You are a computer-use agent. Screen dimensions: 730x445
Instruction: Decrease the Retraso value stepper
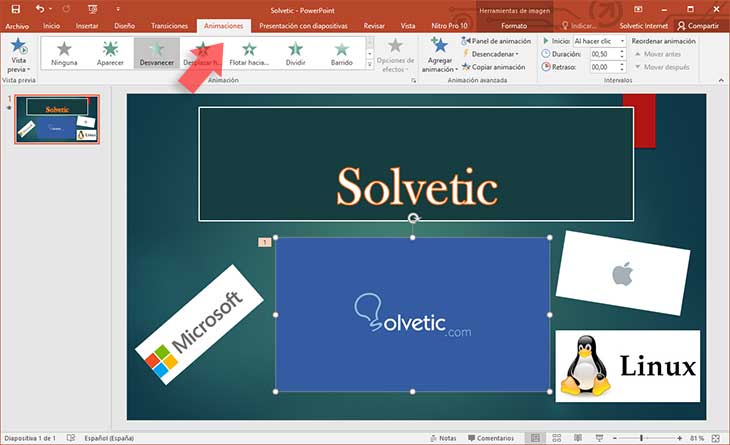622,70
